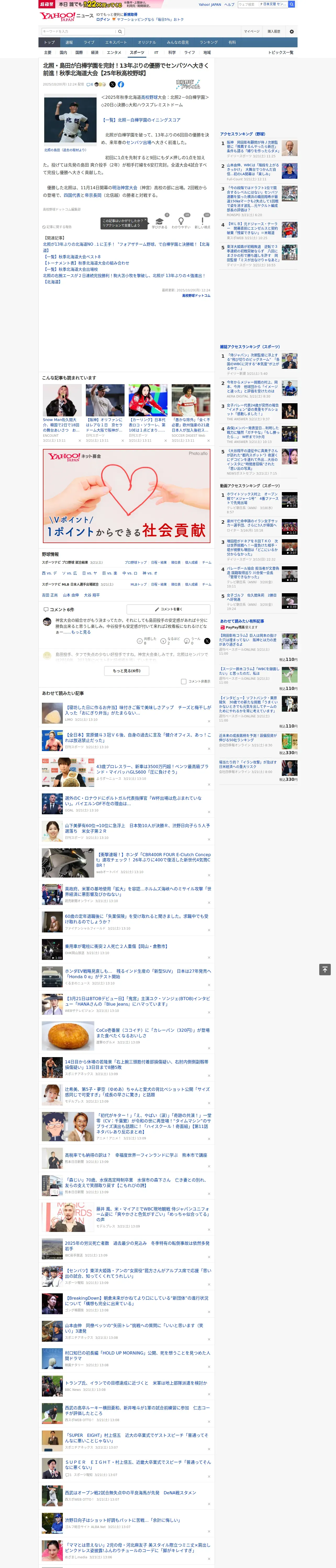Screen dimensions: 336x1568
Task: Click the 購入履歴 link
Action: pos(274,32)
